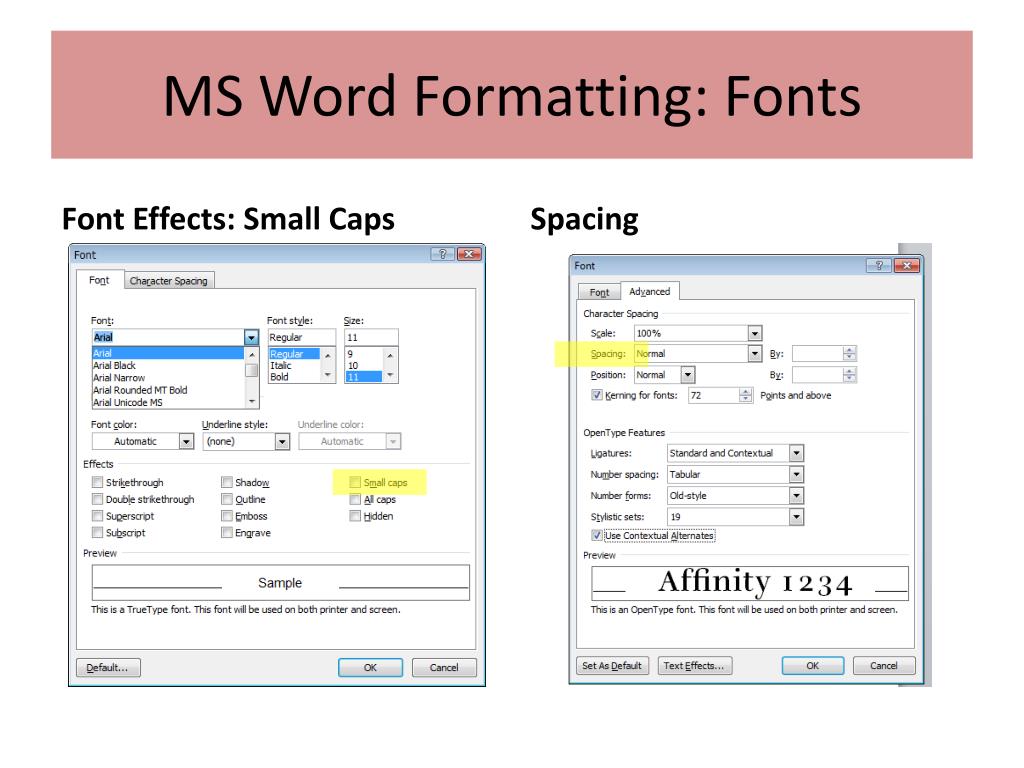Image resolution: width=1024 pixels, height=768 pixels.
Task: Click the Set As Default button
Action: pos(612,665)
